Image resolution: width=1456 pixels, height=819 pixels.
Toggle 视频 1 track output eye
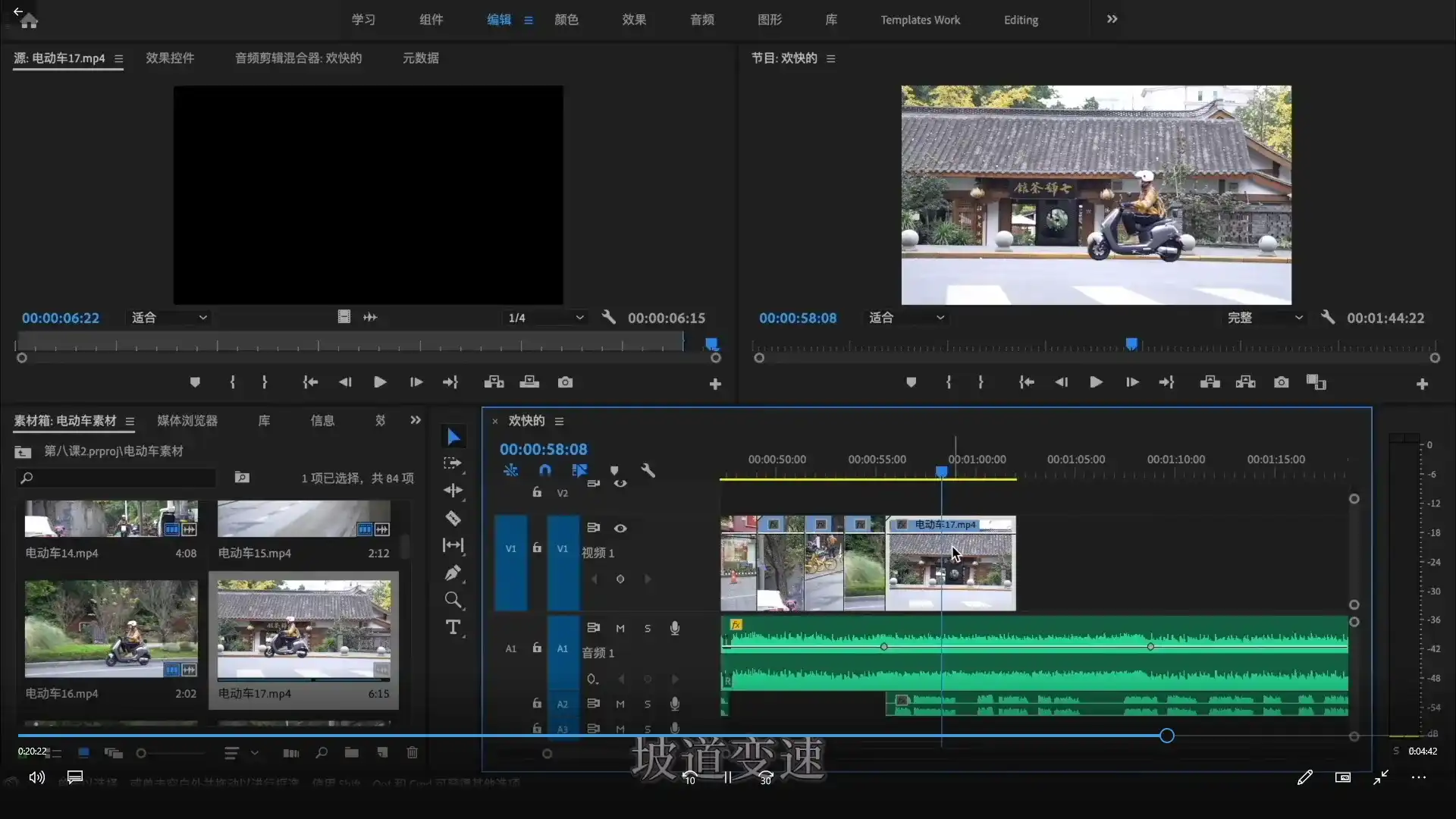[620, 528]
